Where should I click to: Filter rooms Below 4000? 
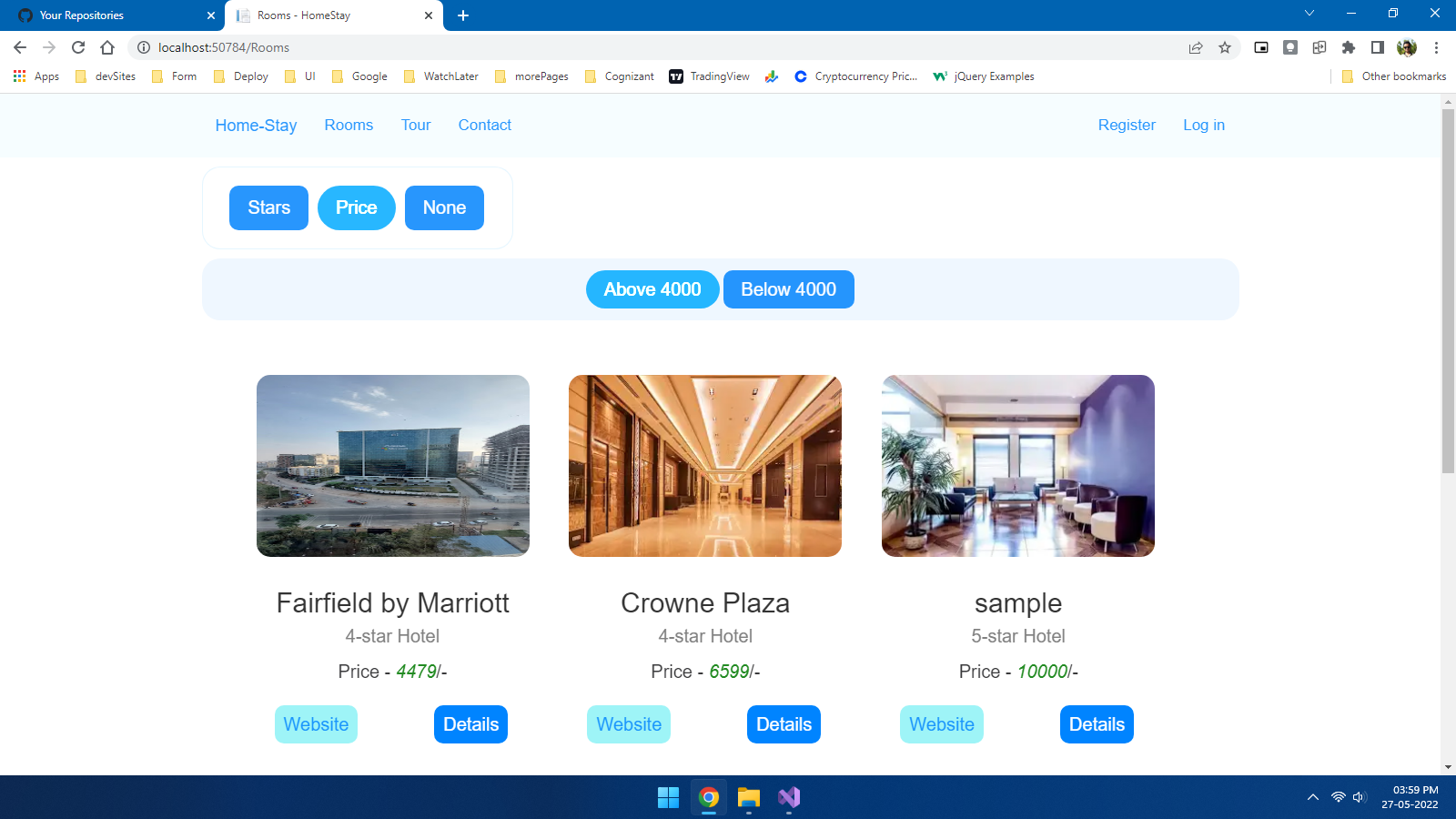[788, 289]
